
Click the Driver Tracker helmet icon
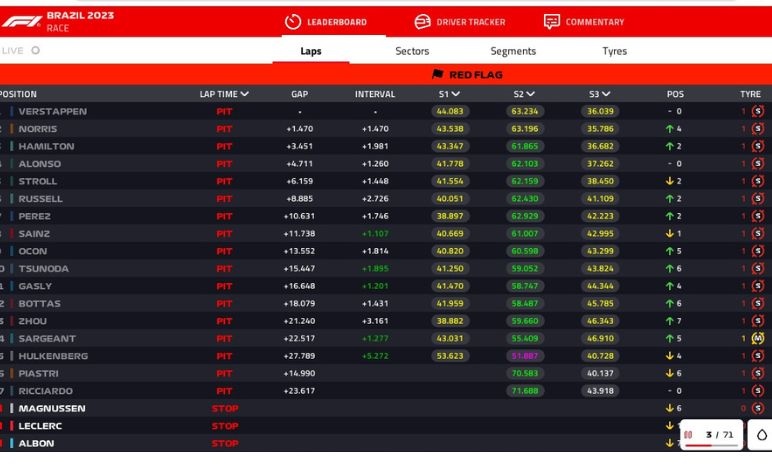pyautogui.click(x=422, y=22)
